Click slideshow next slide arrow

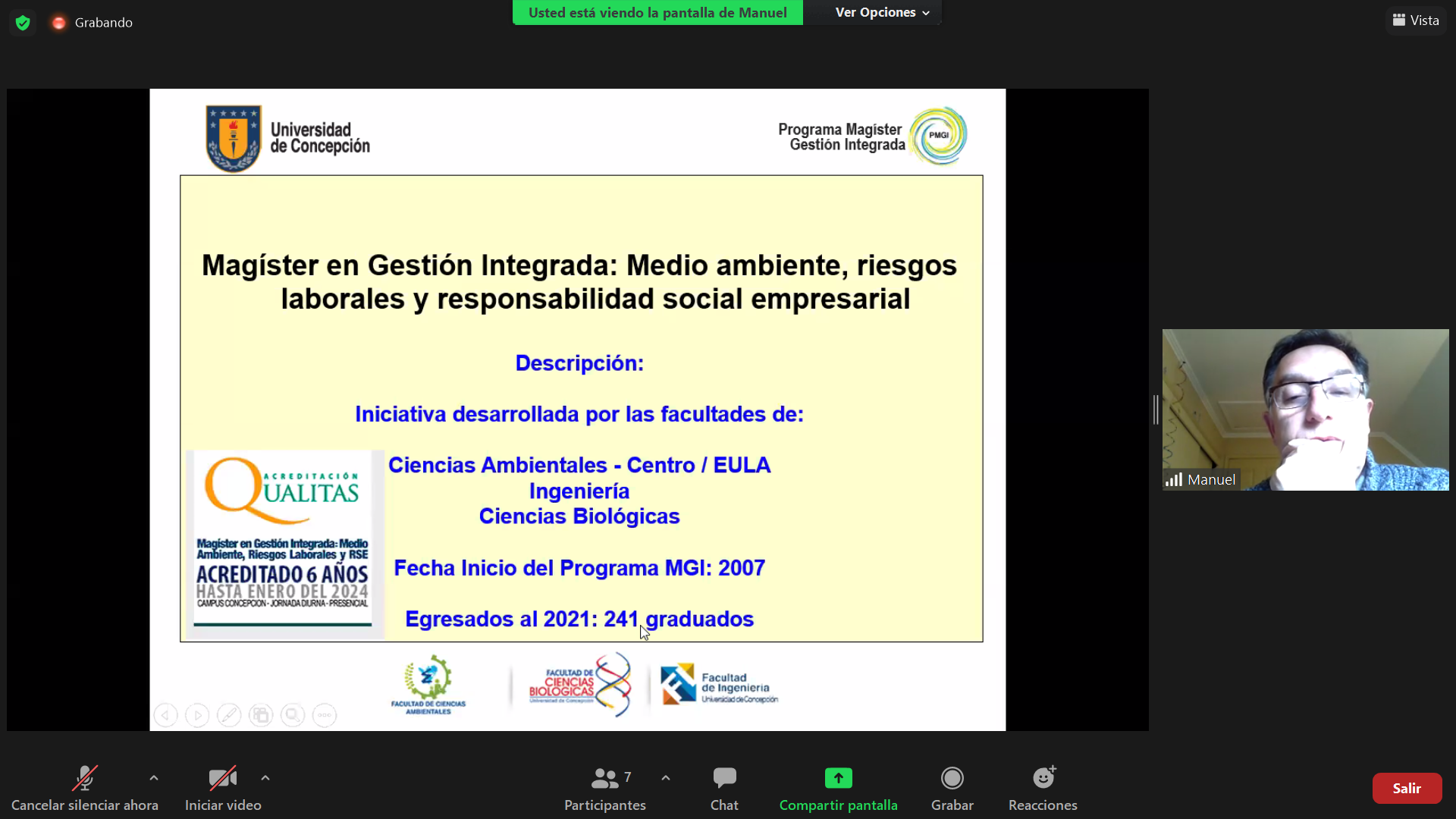pos(197,715)
